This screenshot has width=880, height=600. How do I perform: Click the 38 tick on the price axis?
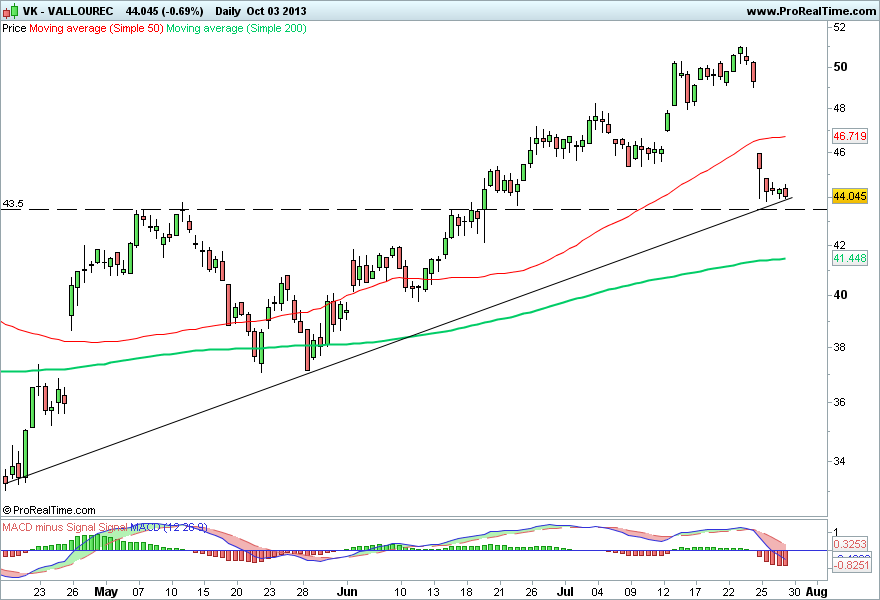(840, 347)
